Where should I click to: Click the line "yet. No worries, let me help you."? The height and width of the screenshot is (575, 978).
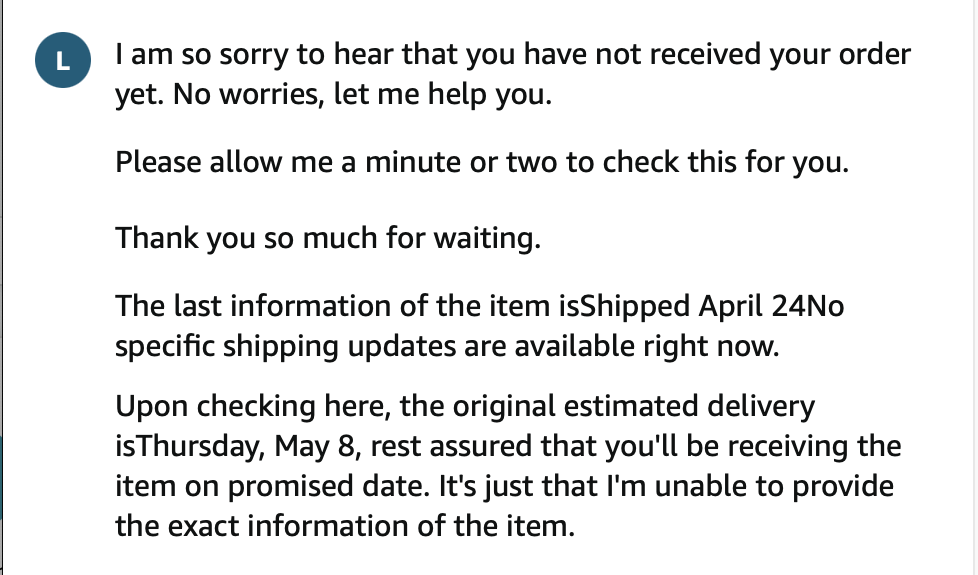coord(334,95)
